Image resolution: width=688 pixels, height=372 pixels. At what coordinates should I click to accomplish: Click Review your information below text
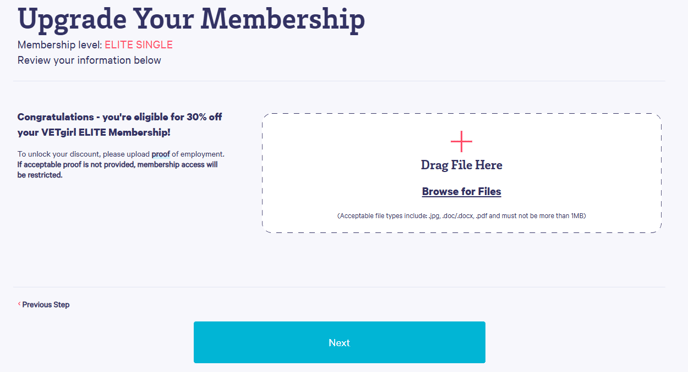[x=89, y=61]
